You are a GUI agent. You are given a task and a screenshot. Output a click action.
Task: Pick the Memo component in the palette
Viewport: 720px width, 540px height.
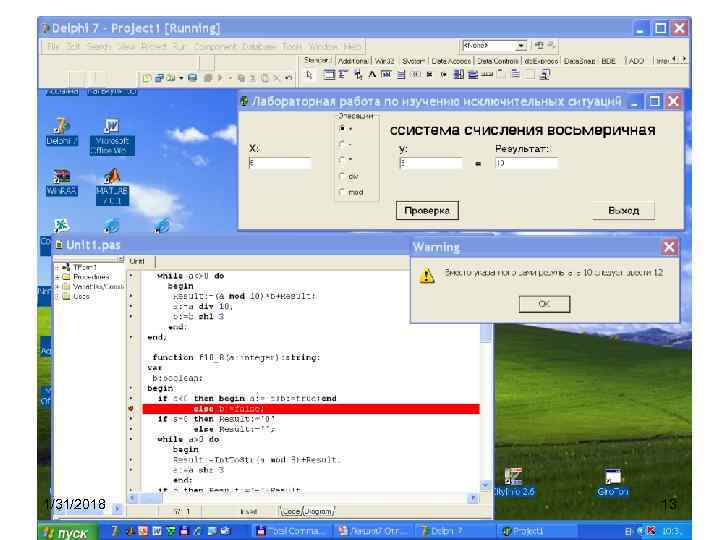click(400, 74)
